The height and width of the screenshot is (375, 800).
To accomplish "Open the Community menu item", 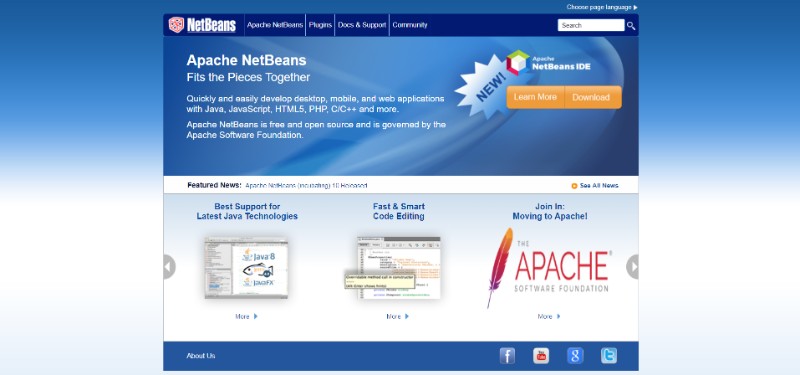I will click(410, 24).
